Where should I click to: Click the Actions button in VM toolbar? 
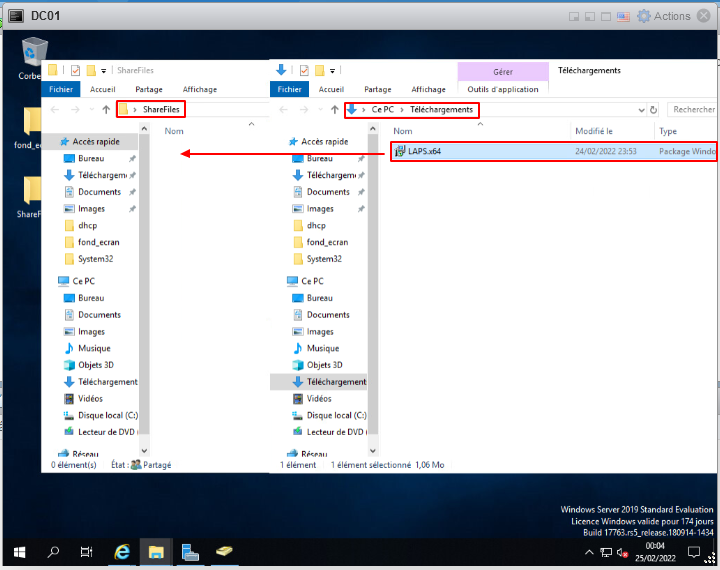(673, 16)
